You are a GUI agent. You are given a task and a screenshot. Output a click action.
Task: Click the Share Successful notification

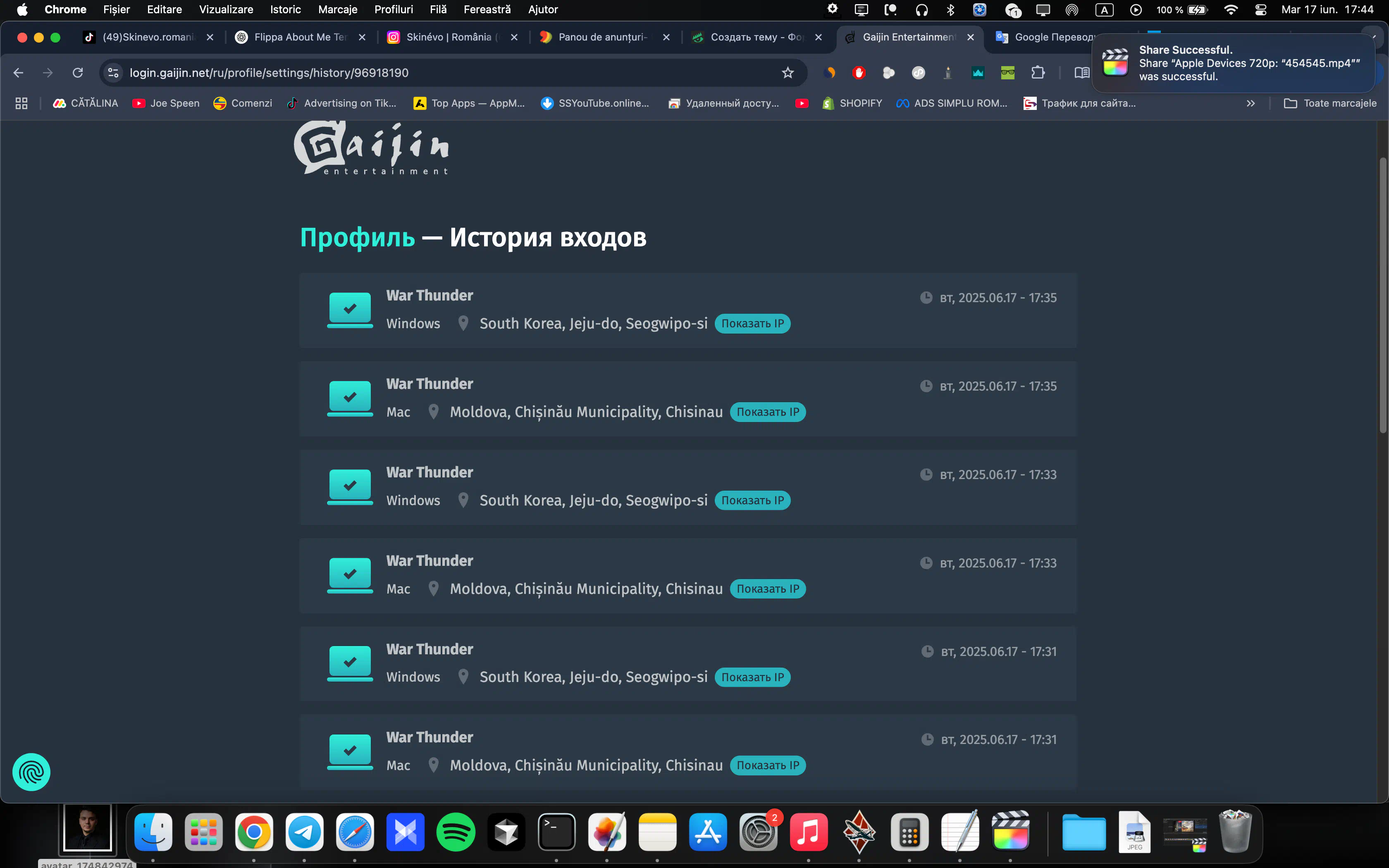pos(1233,63)
